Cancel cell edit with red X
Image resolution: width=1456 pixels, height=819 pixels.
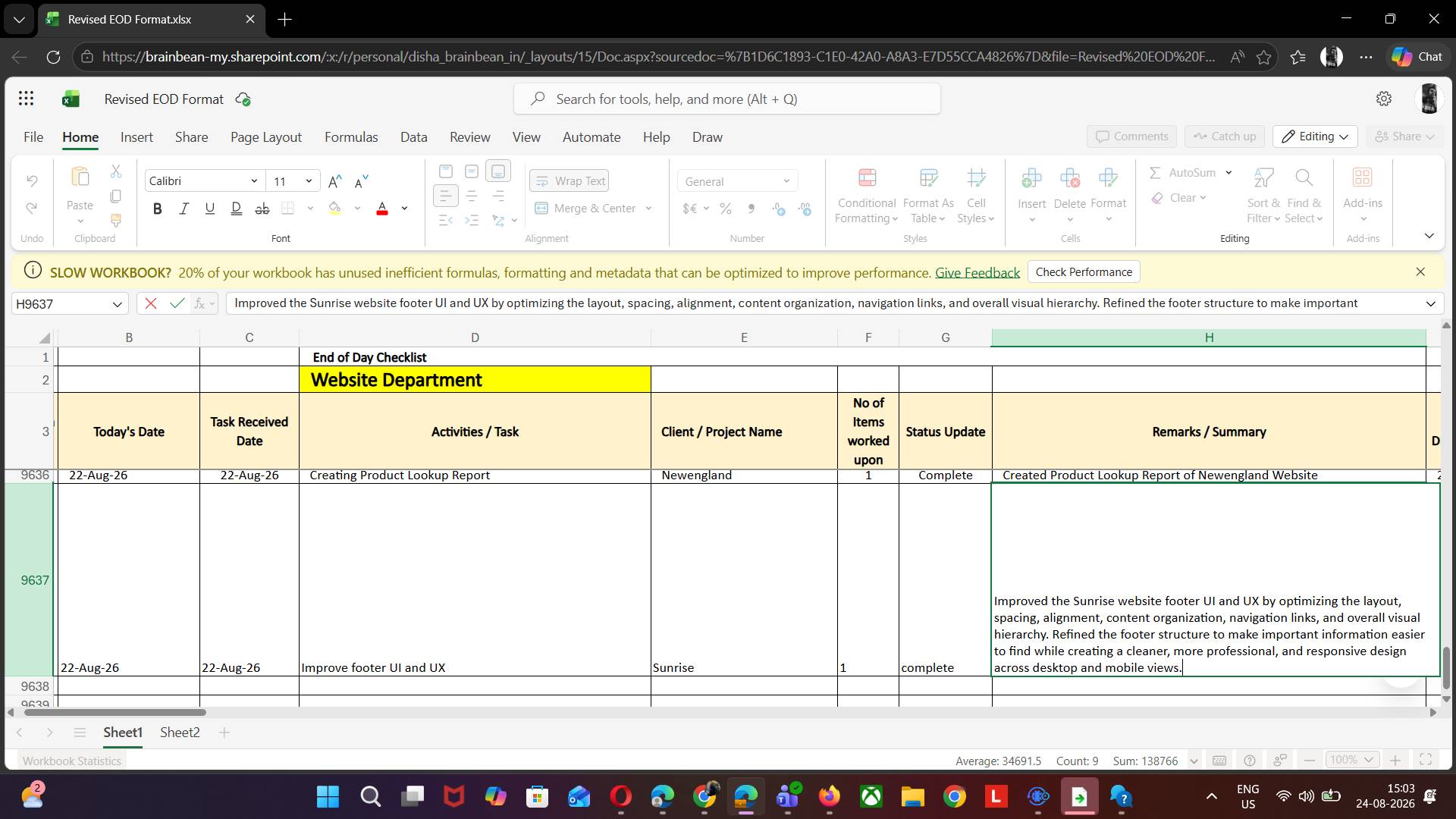click(150, 303)
